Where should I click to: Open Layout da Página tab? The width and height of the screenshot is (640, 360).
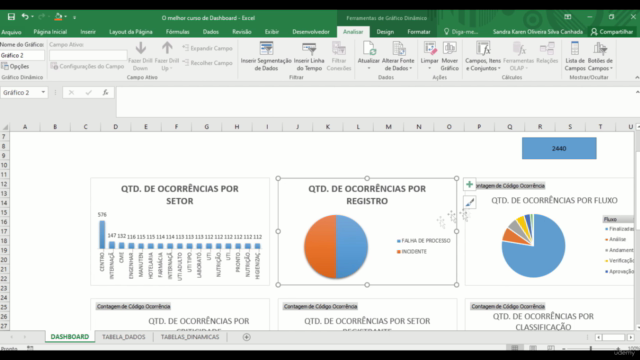click(131, 32)
